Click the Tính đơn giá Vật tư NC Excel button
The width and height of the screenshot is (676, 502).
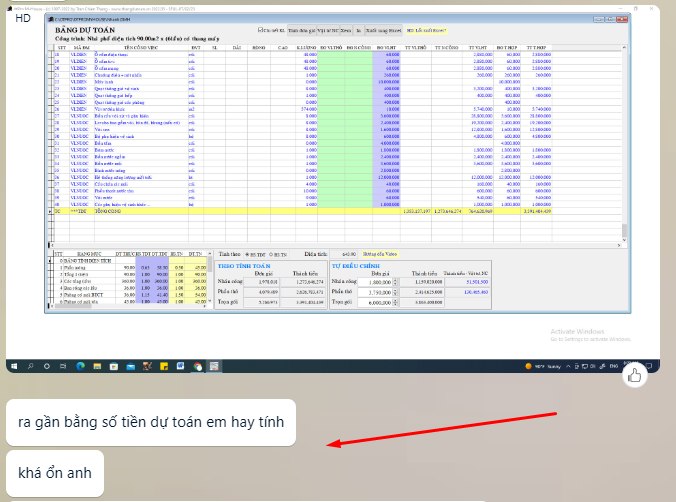click(315, 31)
